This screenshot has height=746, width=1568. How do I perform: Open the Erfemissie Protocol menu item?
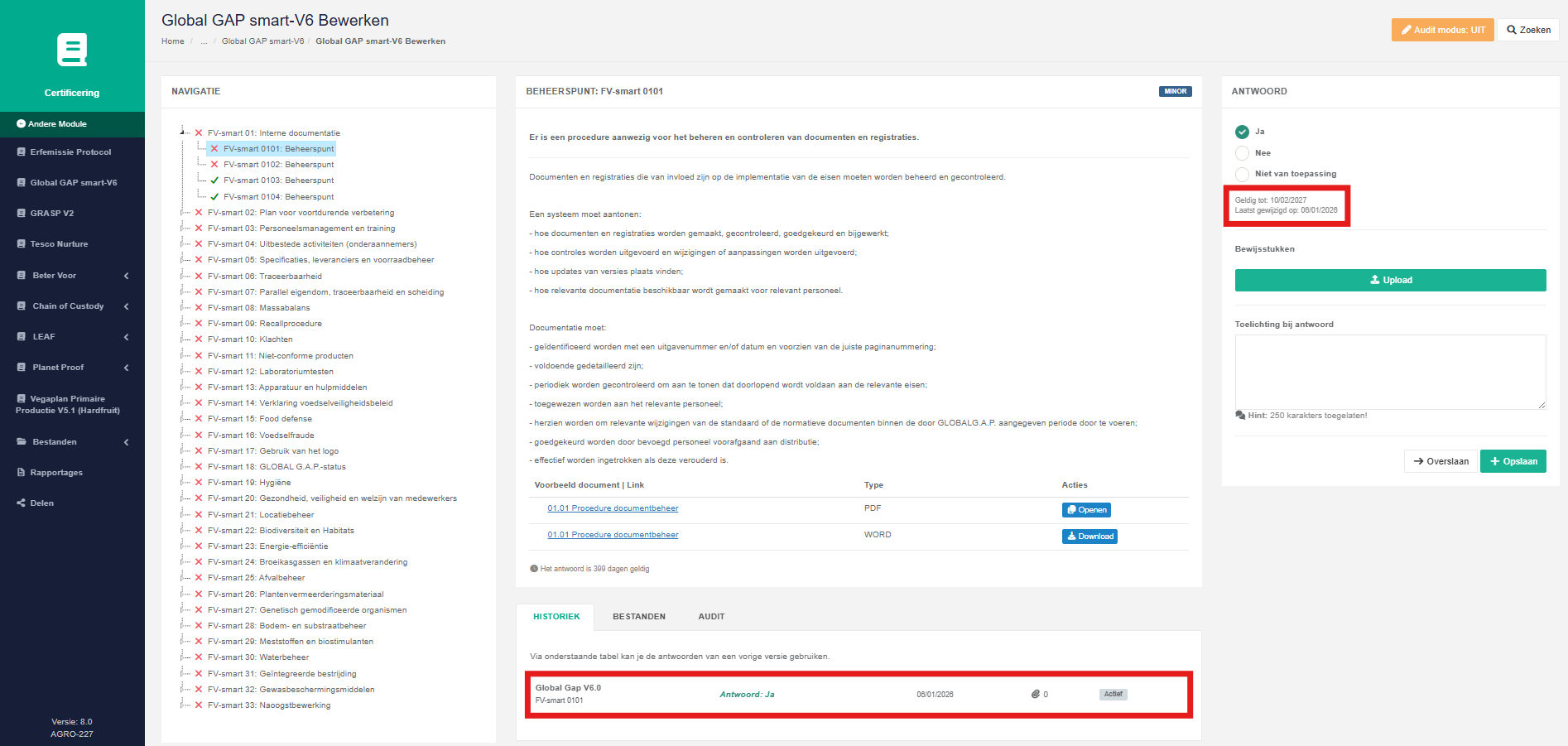pyautogui.click(x=72, y=152)
